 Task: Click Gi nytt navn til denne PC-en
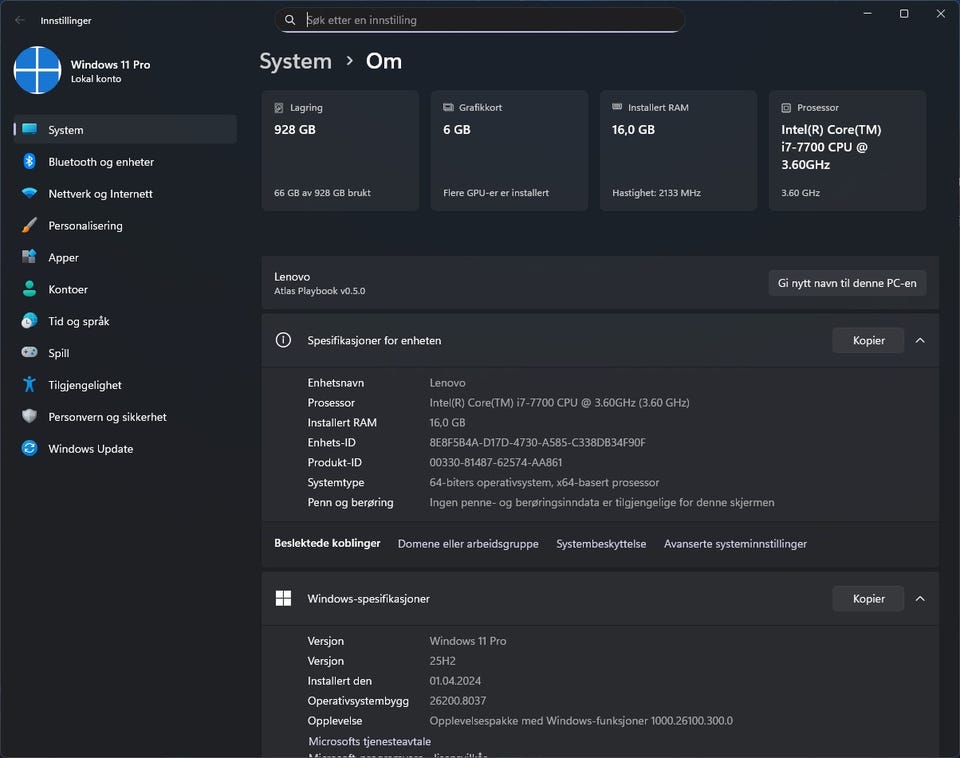[847, 283]
